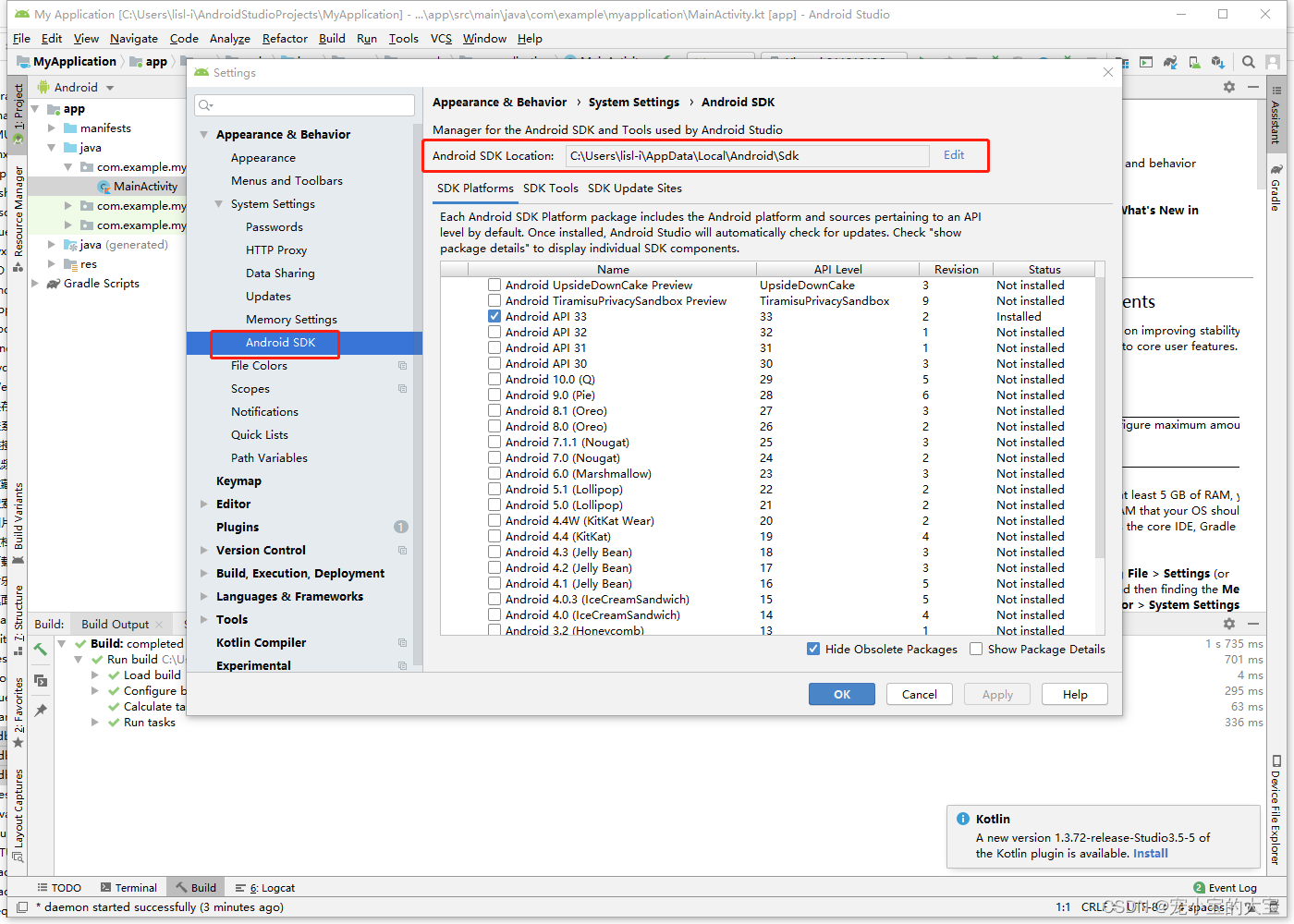Open the Analyze menu
This screenshot has height=924, width=1294.
point(230,39)
